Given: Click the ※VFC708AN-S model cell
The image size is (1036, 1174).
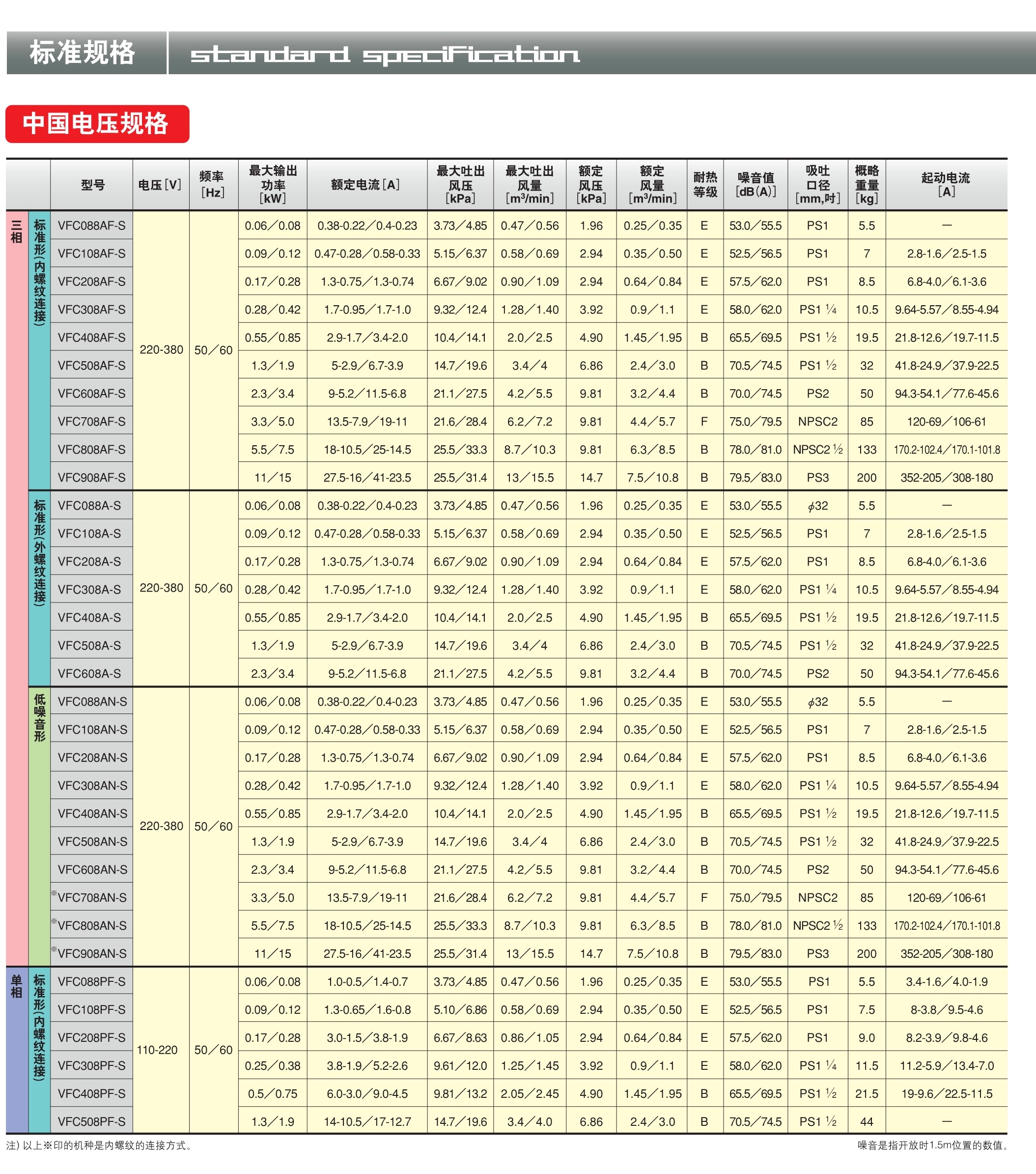Looking at the screenshot, I should 91,897.
